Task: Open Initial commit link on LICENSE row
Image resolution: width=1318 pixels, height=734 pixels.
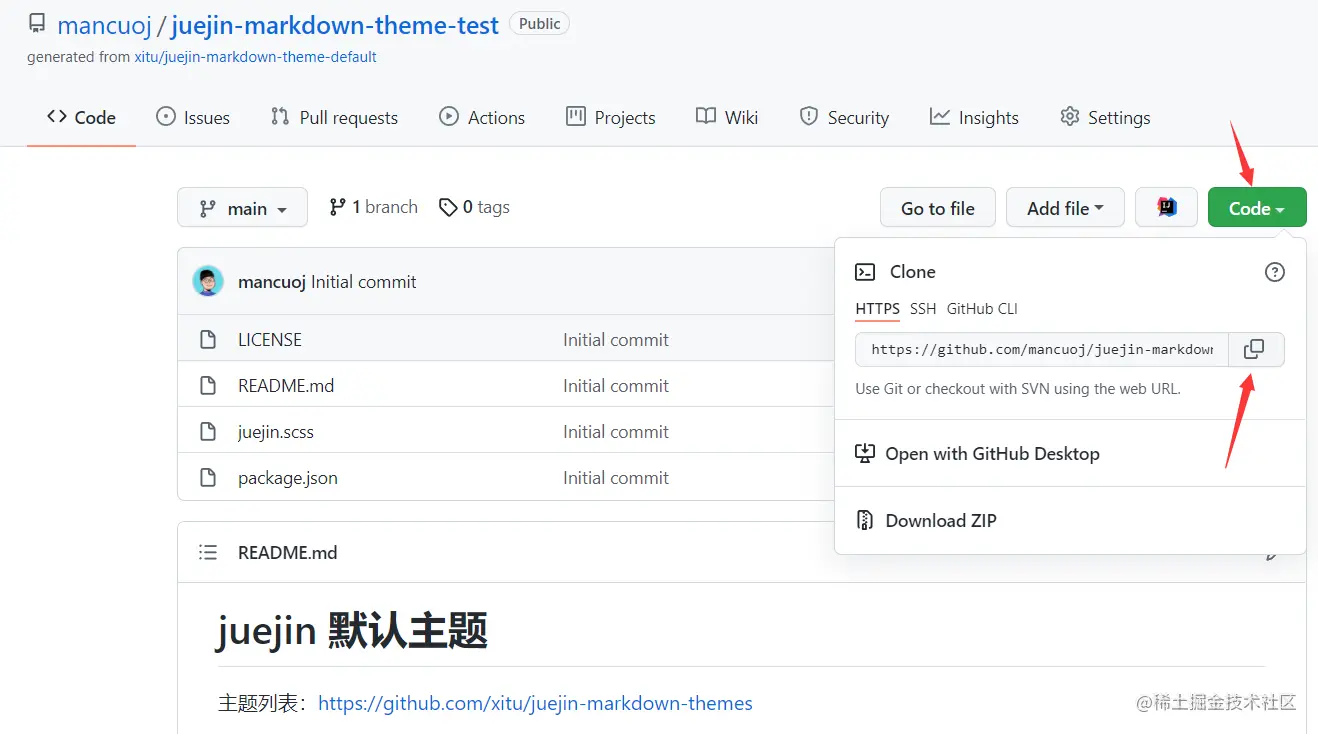Action: tap(616, 340)
